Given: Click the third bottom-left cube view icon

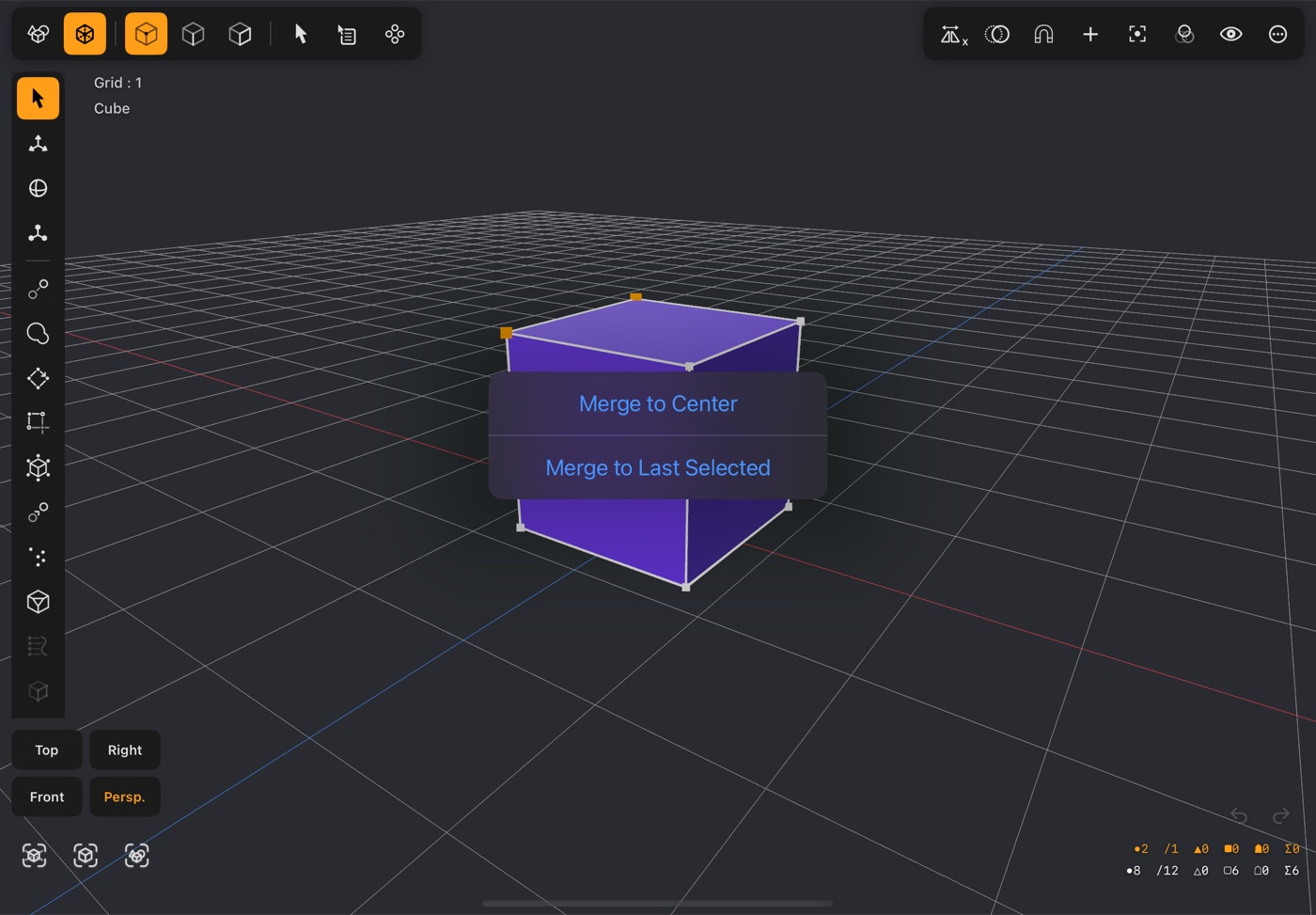Looking at the screenshot, I should click(x=136, y=855).
